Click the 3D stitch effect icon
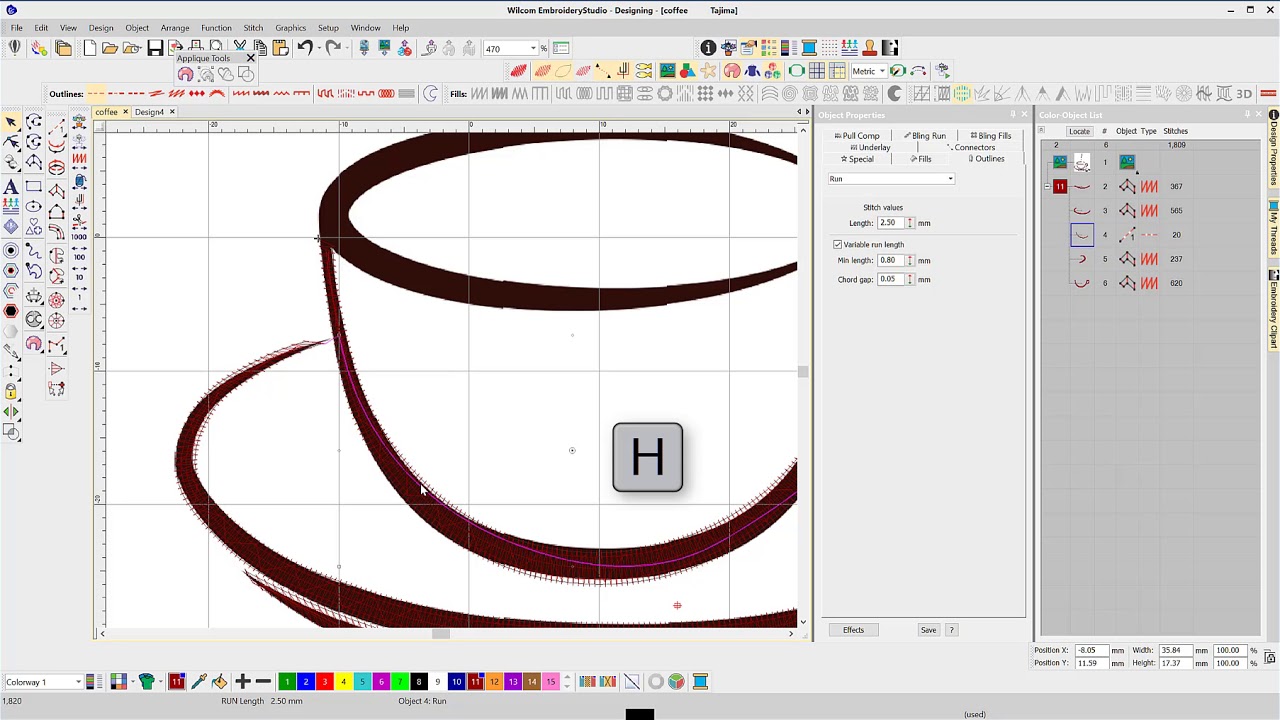Screen dimensions: 1280x720 click(1244, 94)
